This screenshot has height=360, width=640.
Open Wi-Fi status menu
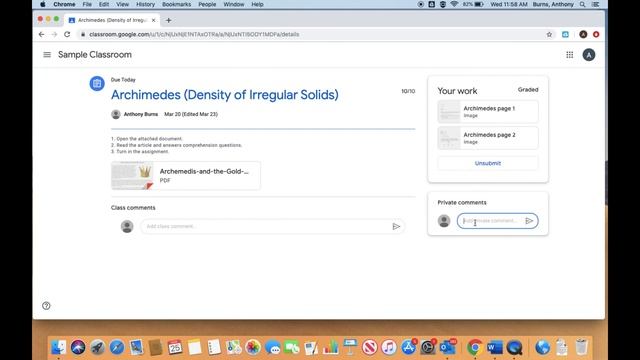454,4
